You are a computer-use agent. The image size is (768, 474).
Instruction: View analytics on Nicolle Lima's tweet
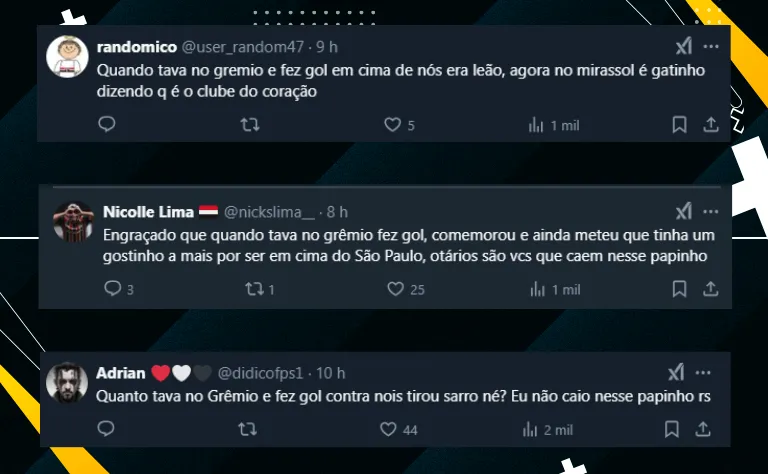coord(555,289)
